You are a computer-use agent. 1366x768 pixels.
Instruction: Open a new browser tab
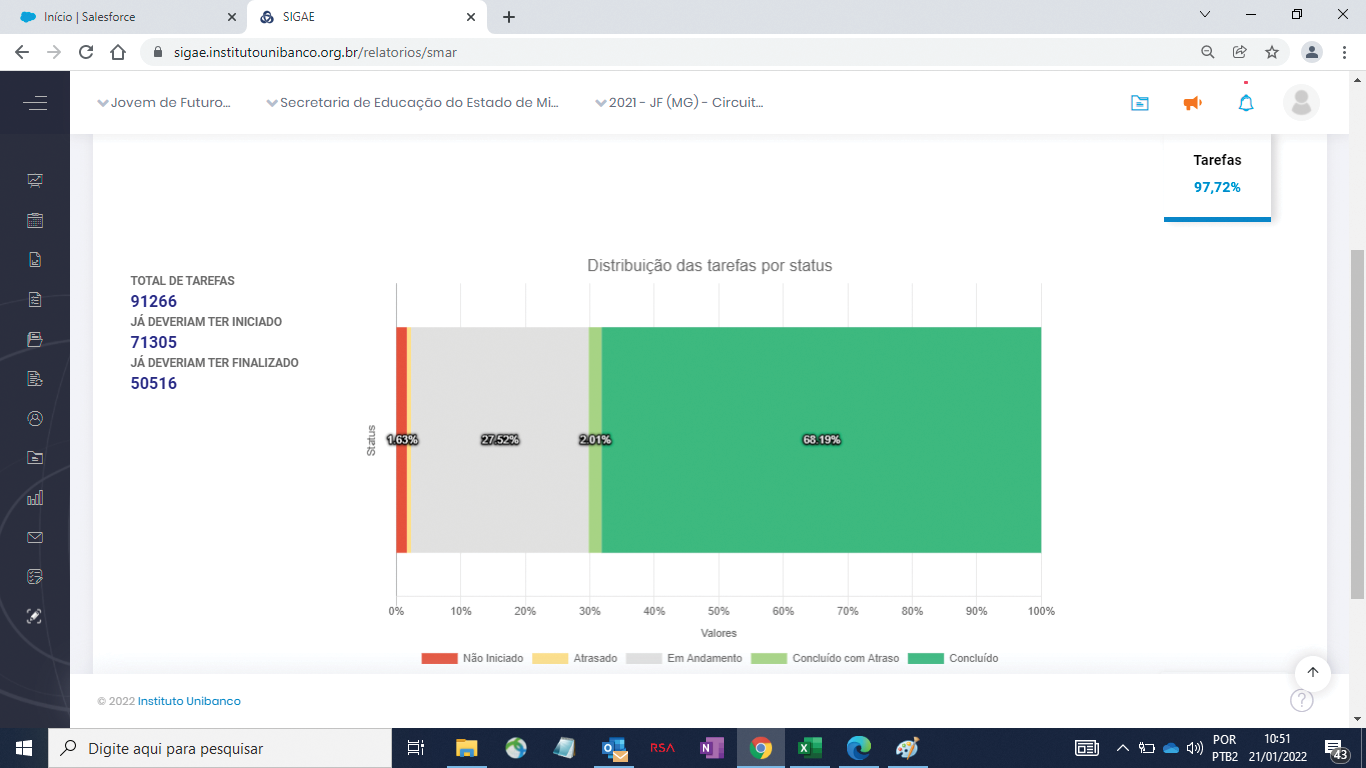[509, 17]
